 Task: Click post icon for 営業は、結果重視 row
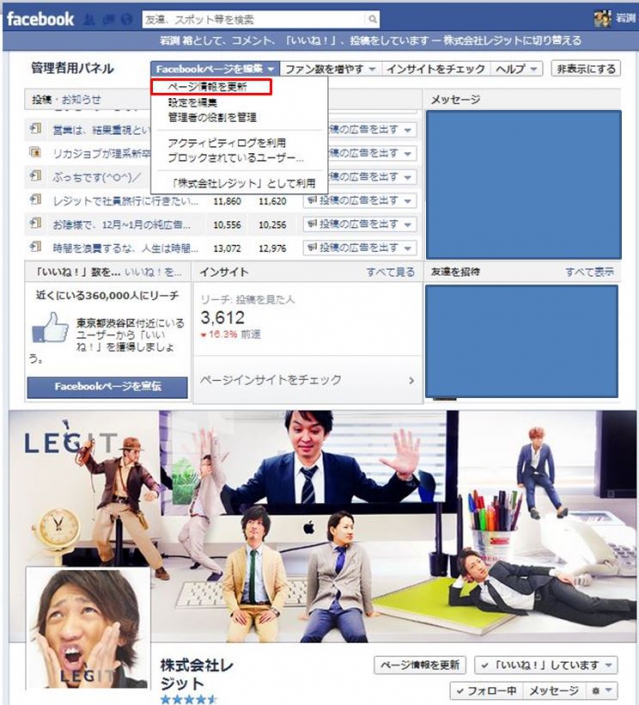[x=35, y=129]
